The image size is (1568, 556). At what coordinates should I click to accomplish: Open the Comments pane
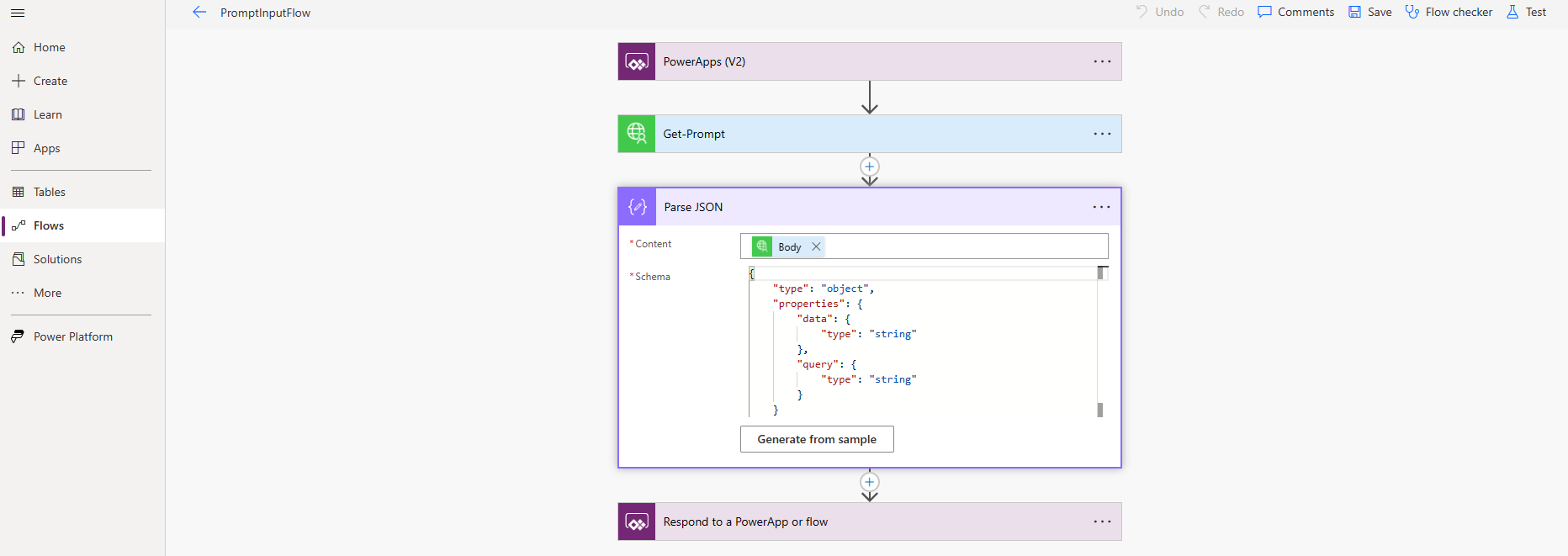(x=1296, y=12)
